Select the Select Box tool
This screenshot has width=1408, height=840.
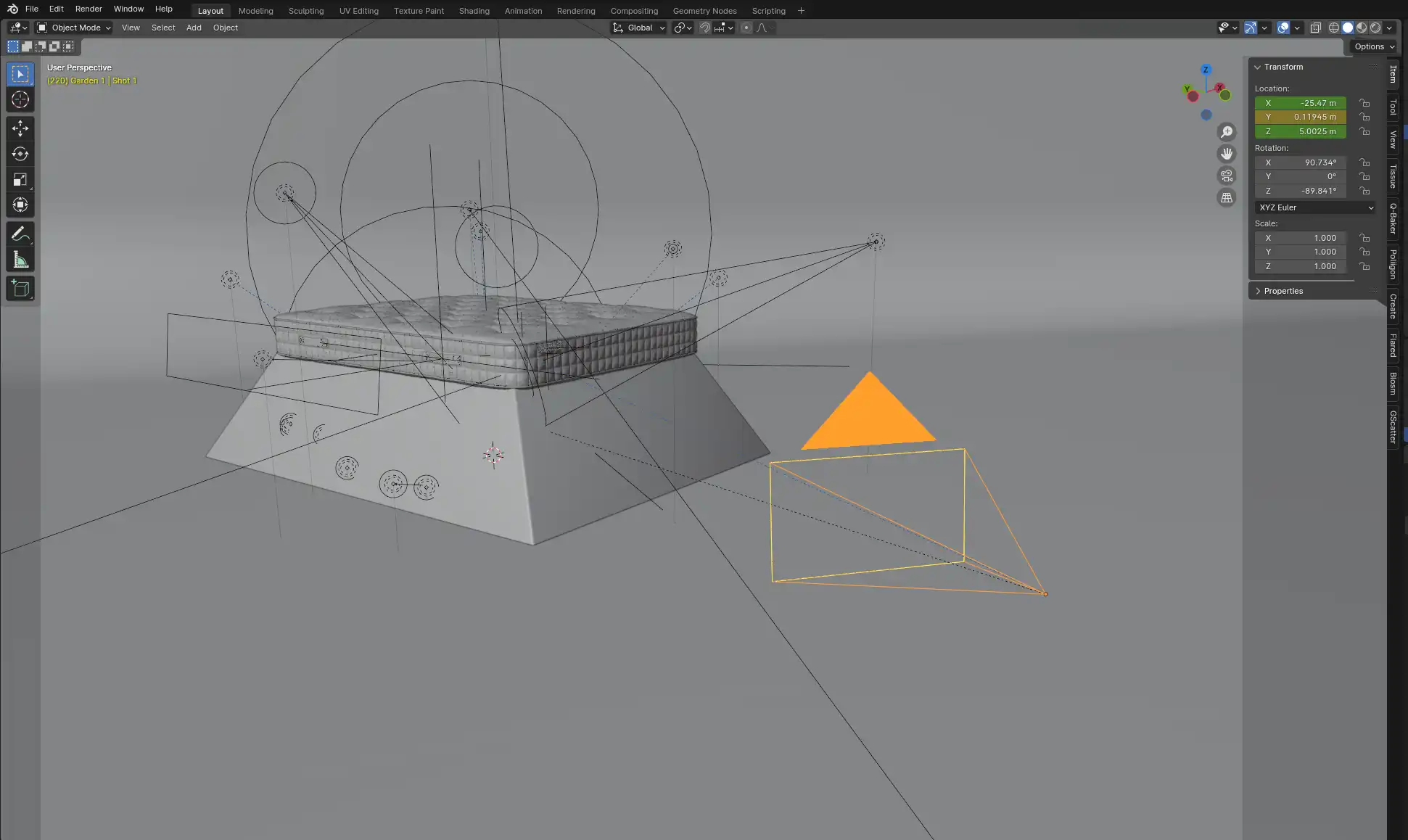pos(20,74)
